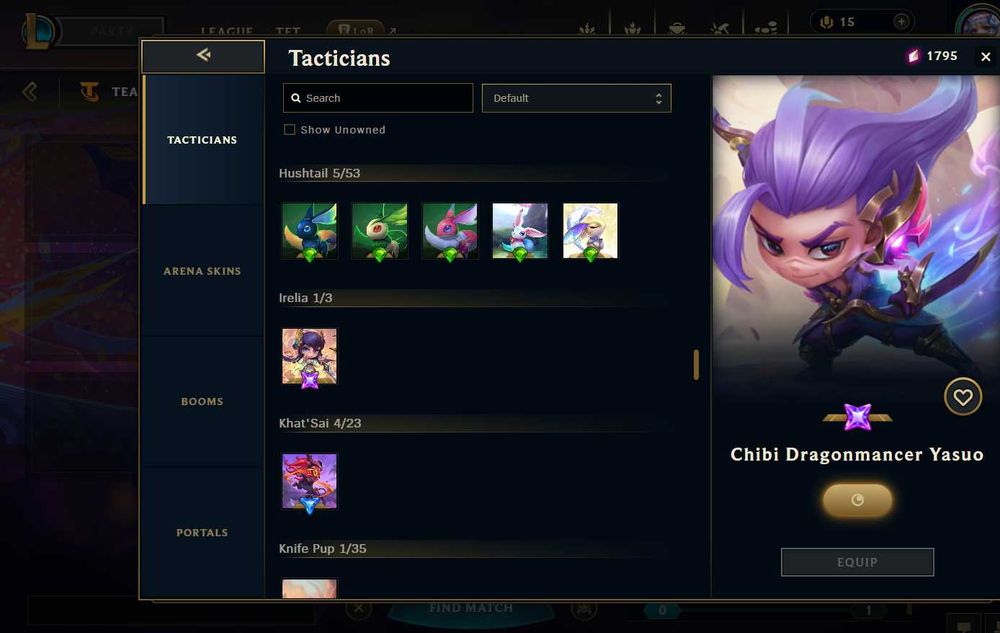This screenshot has height=633, width=1000.
Task: Open the Booms tab
Action: pos(202,402)
